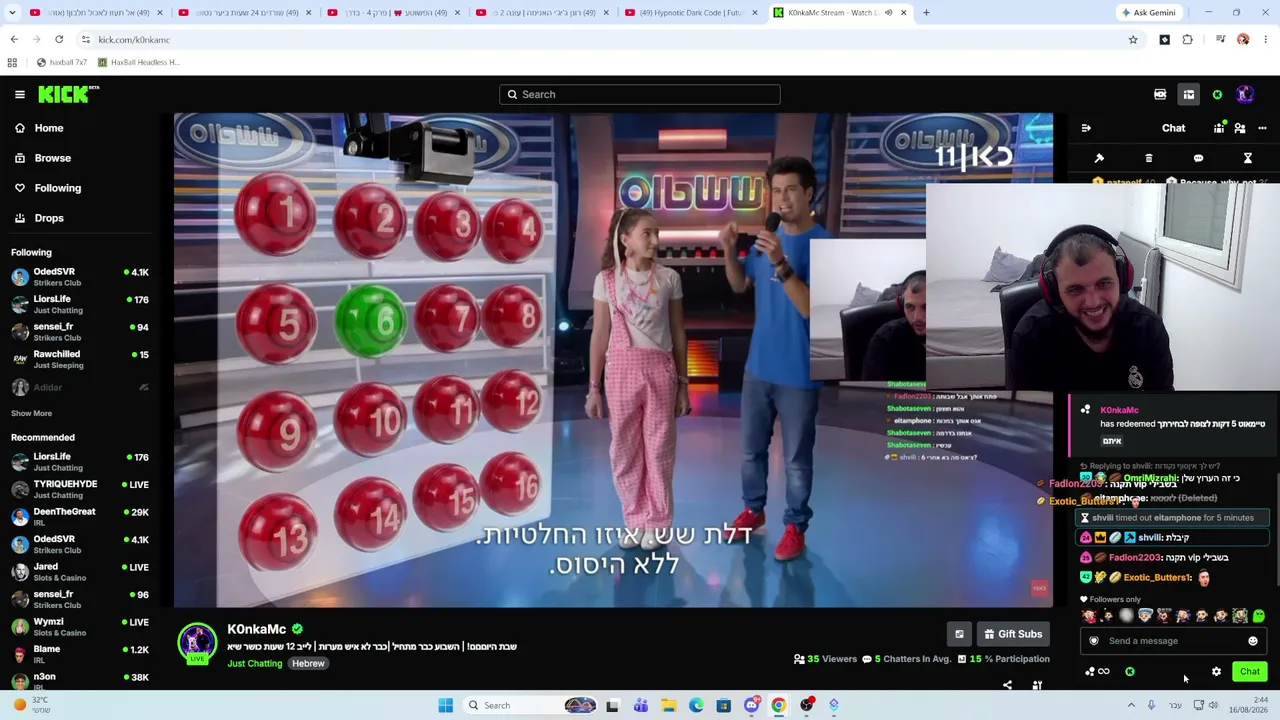1280x720 pixels.
Task: Open File Explorer from the taskbar
Action: [x=668, y=705]
